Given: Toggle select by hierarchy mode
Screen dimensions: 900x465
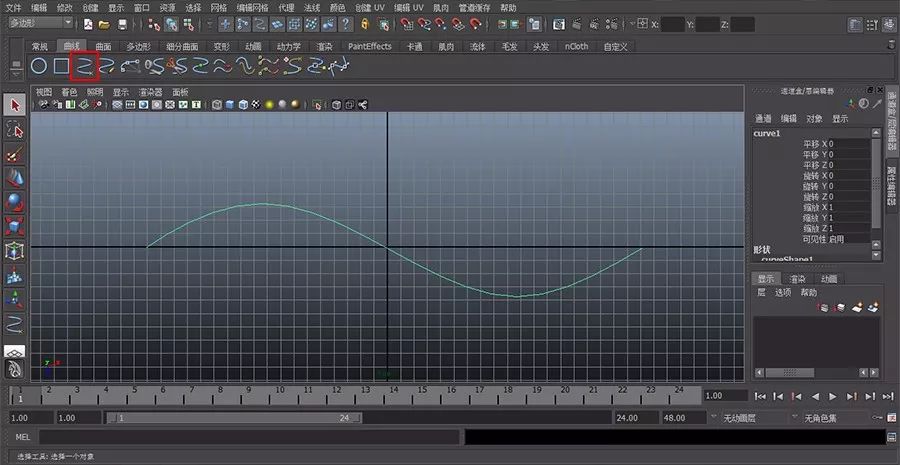Looking at the screenshot, I should [154, 24].
